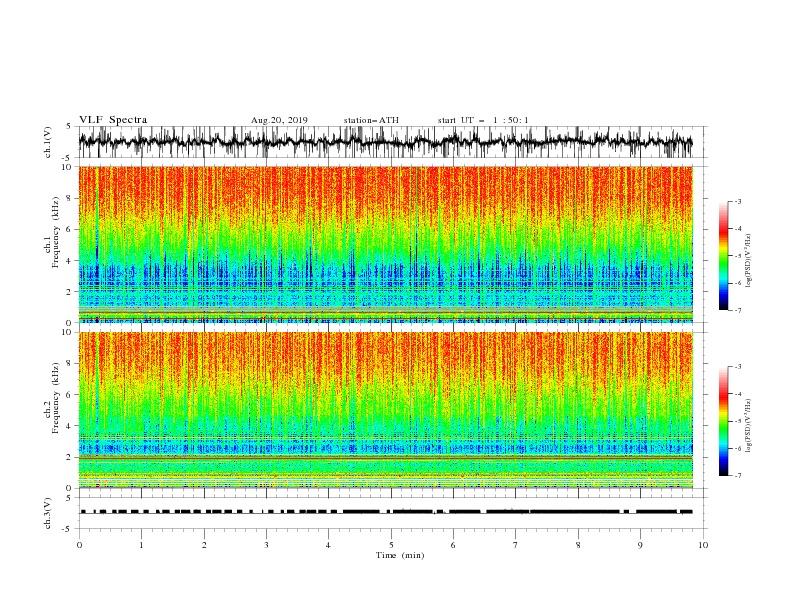Click the ch.1 spectrogram panel
This screenshot has width=792, height=612.
coord(386,244)
